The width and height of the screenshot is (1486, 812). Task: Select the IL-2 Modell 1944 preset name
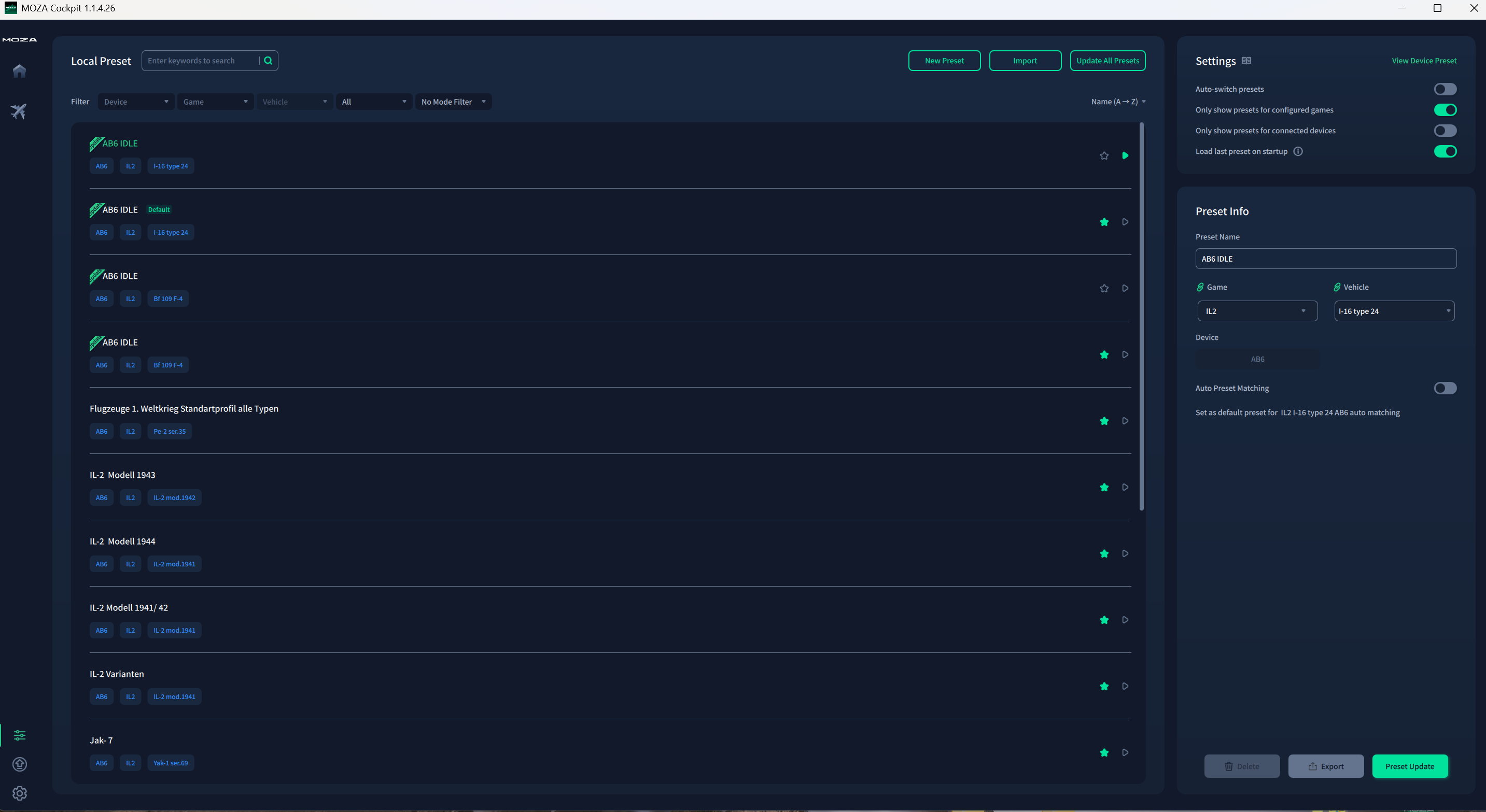pos(122,542)
